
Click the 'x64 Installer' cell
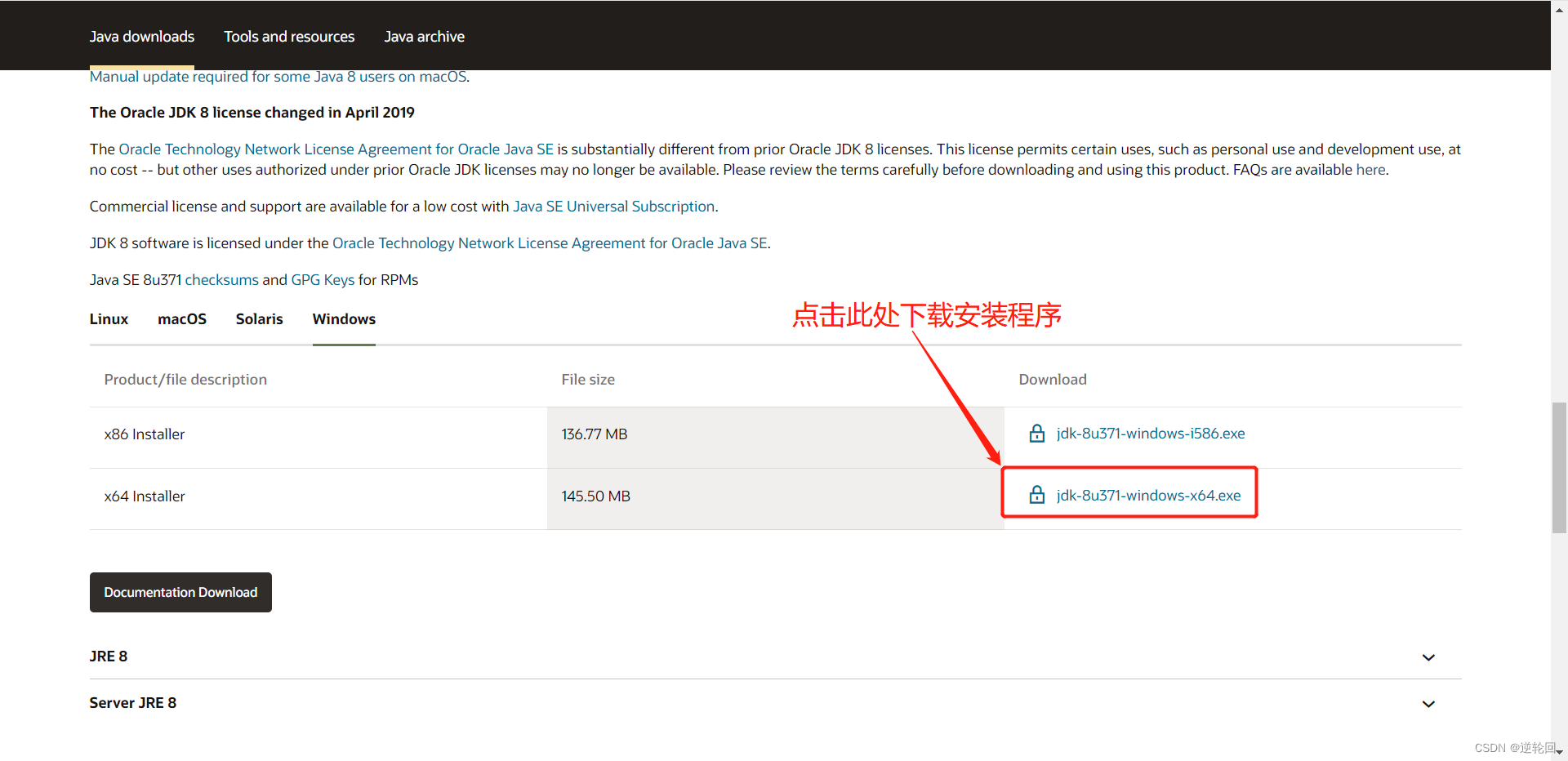click(x=145, y=496)
